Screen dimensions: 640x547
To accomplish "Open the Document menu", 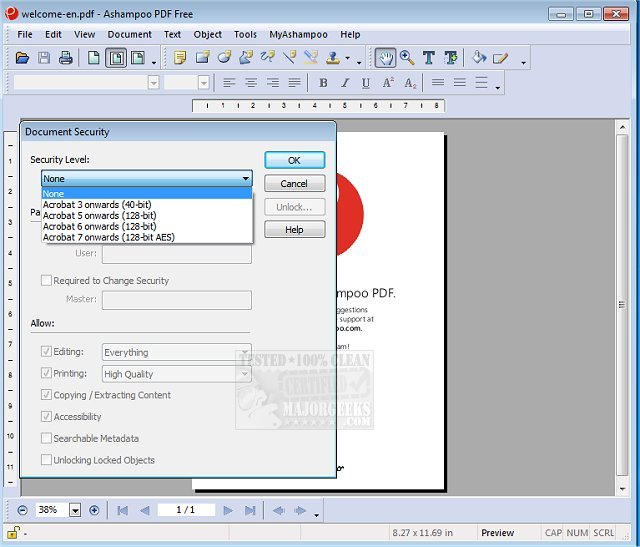I will pos(129,34).
